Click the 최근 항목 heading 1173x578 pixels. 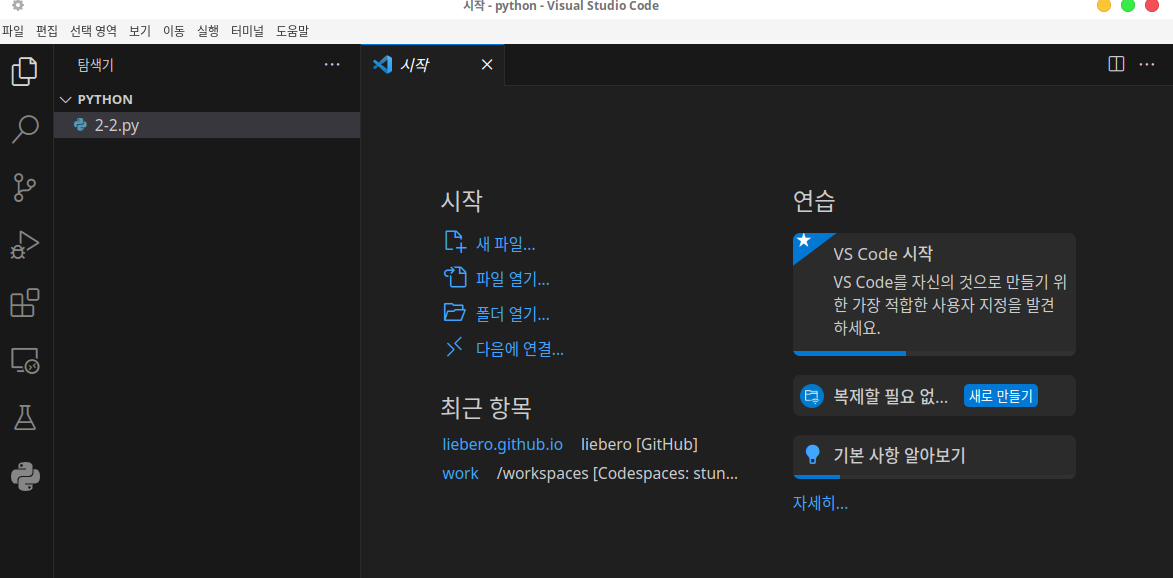click(486, 408)
